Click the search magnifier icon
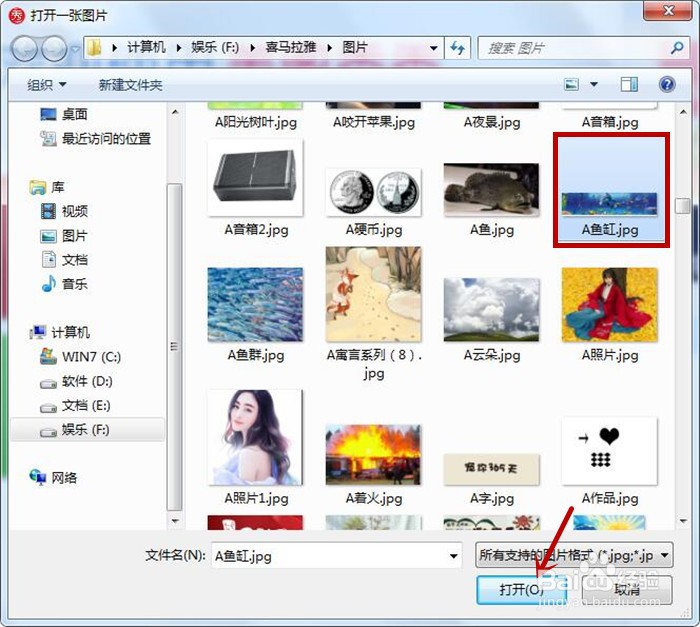 click(x=677, y=47)
